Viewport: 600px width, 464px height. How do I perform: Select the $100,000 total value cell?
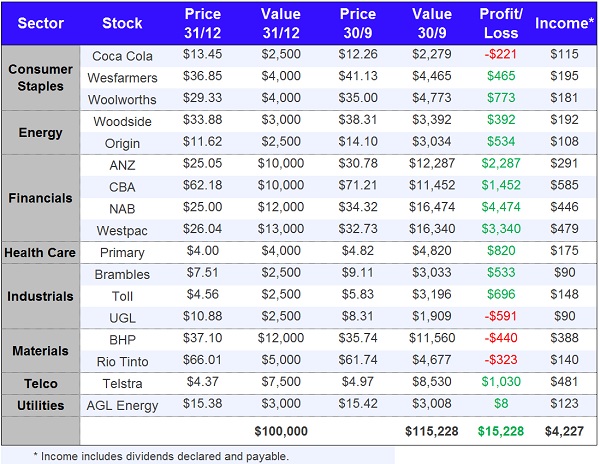279,430
